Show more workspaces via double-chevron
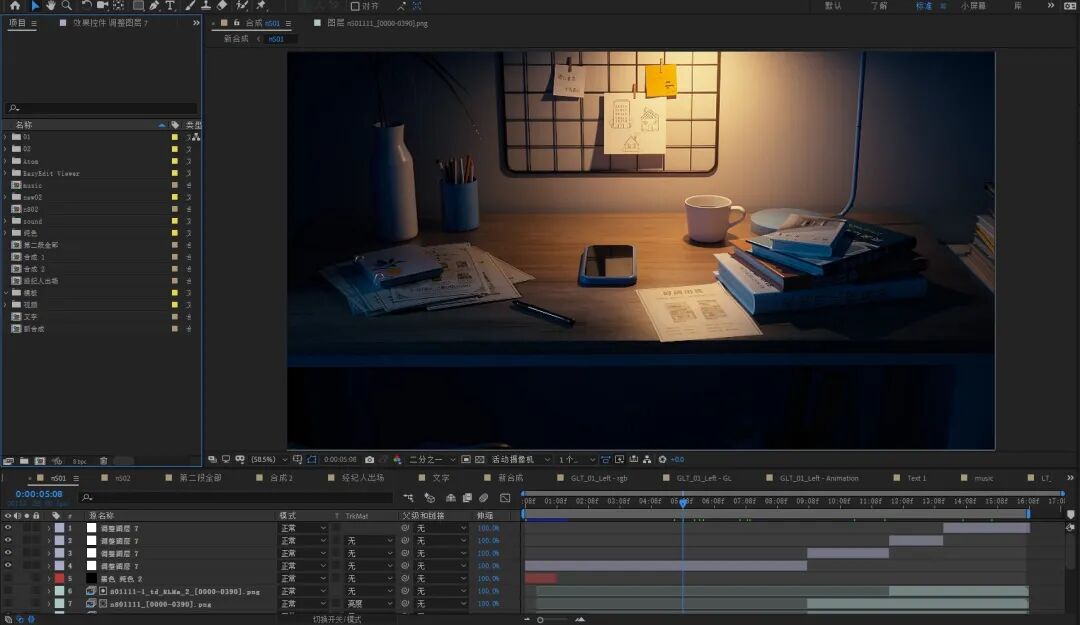Viewport: 1080px width, 625px height. tap(1050, 6)
